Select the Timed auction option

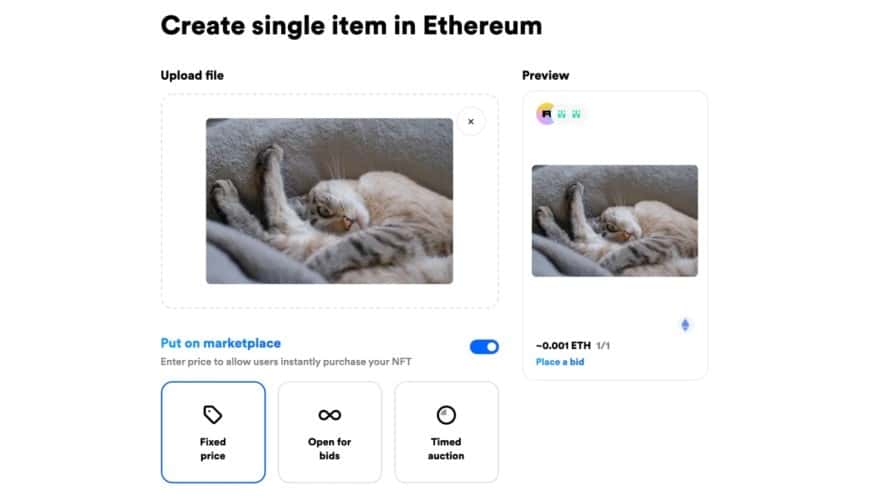tap(446, 432)
